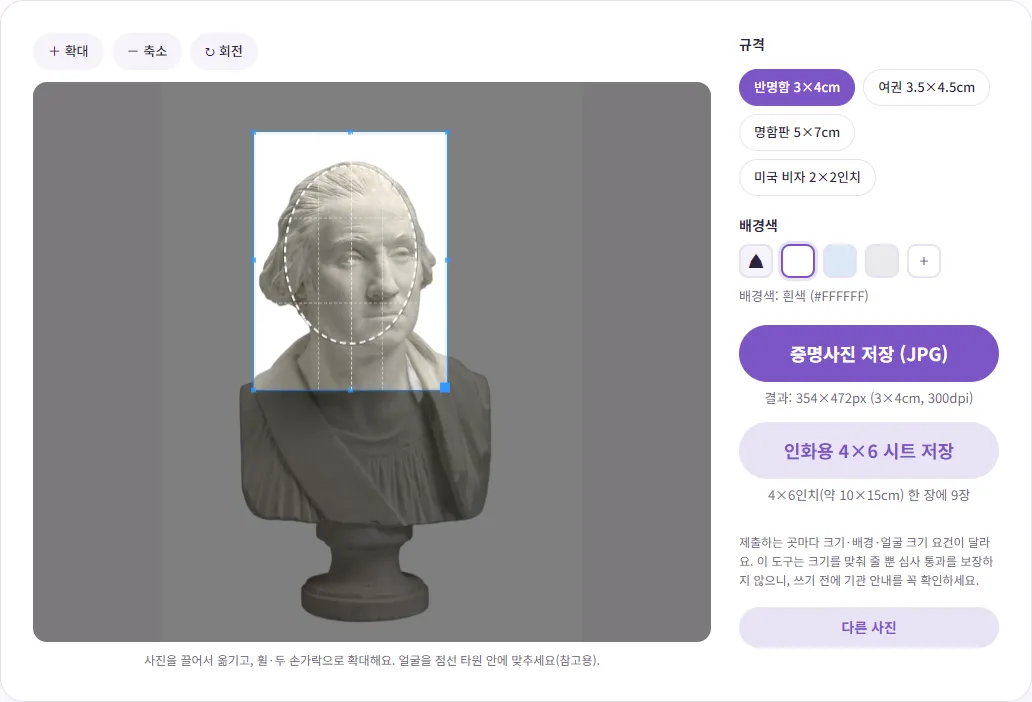
Task: Save print sheet via 인화용 4×6 시트 저장
Action: point(869,451)
